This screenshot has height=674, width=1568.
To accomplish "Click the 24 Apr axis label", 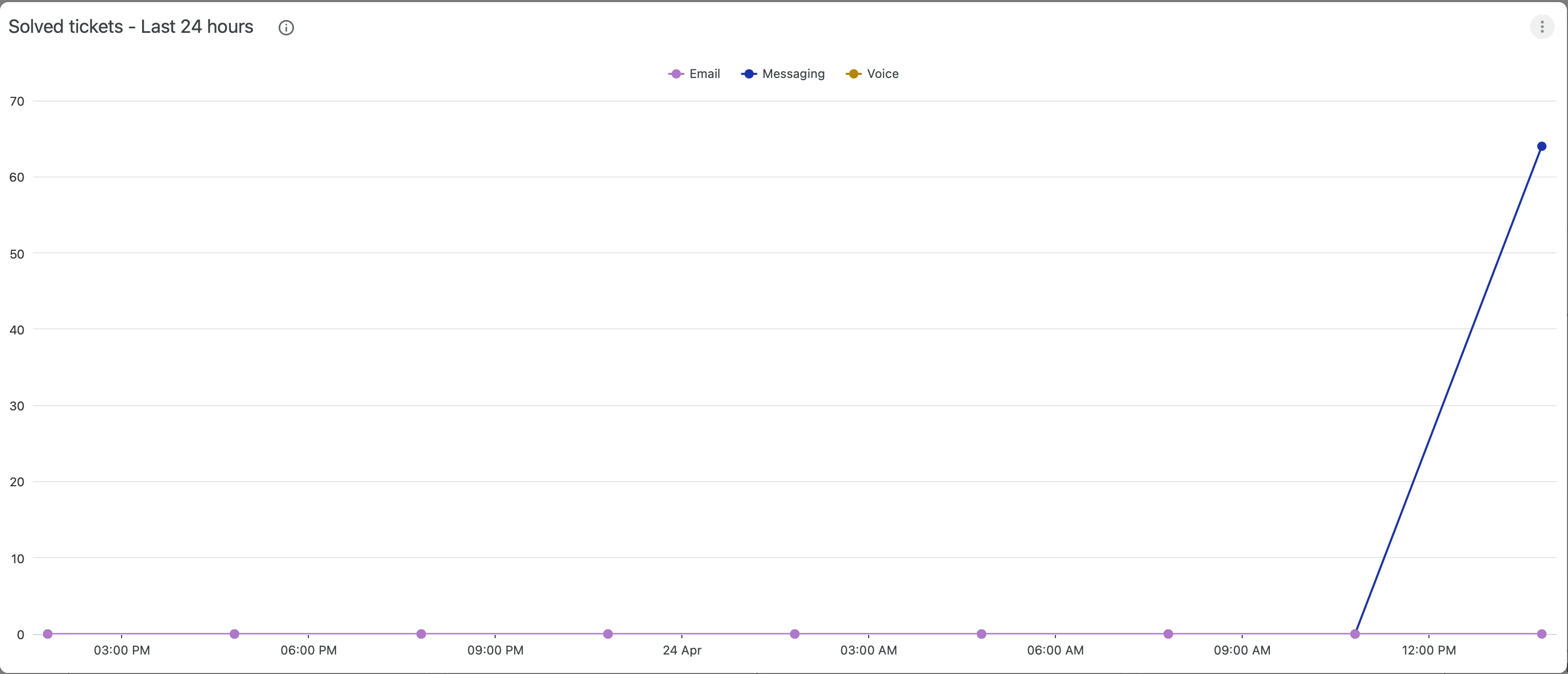I will (x=682, y=650).
